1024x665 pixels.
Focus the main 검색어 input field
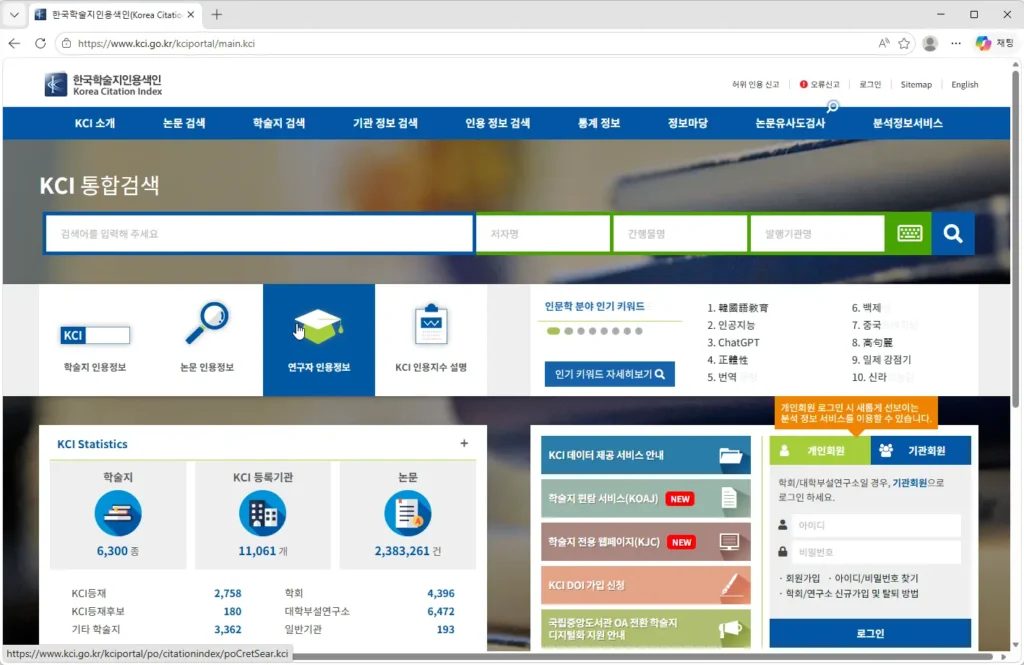pos(259,233)
